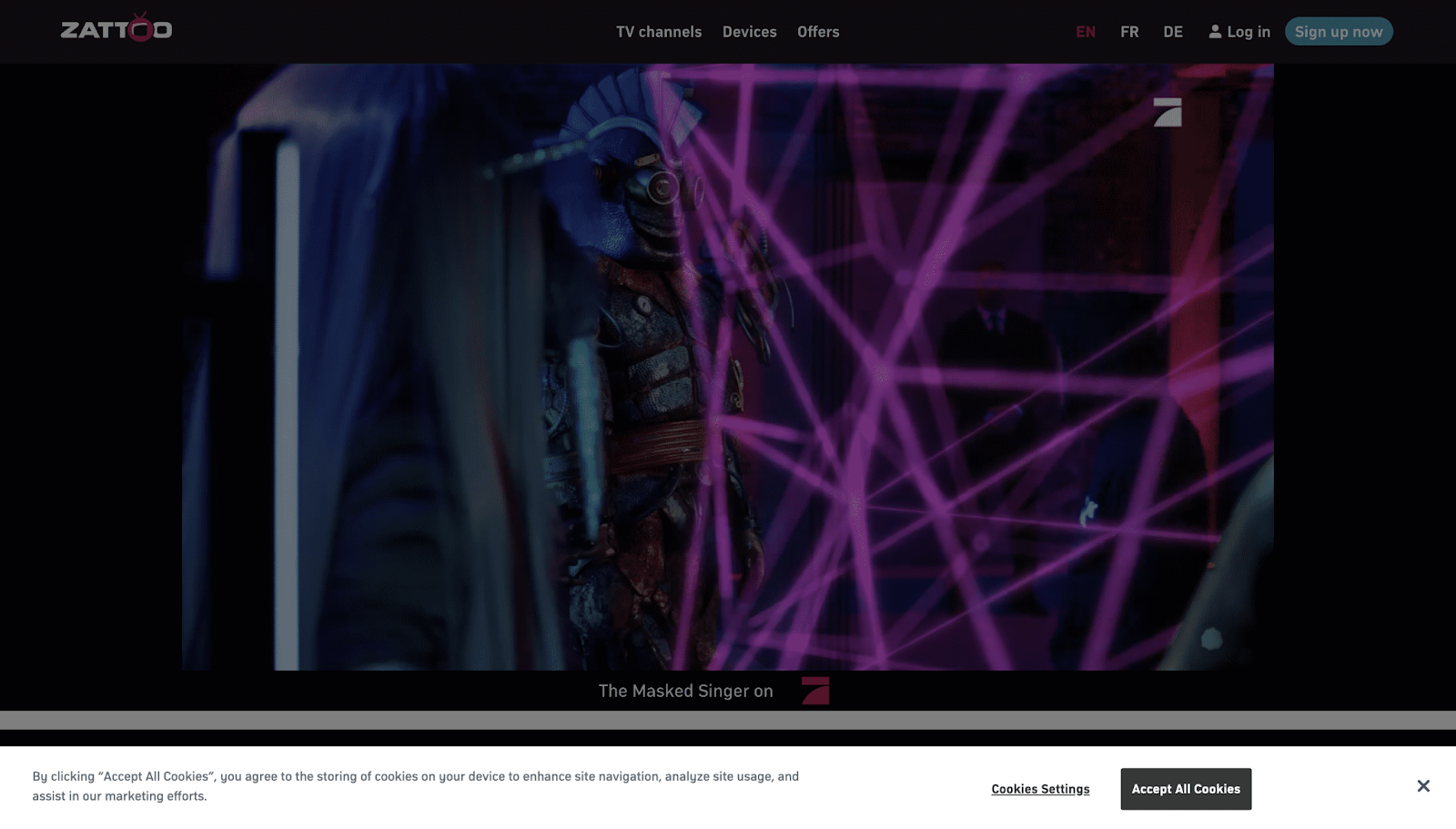Close the cookie banner
This screenshot has height=829, width=1456.
[x=1423, y=786]
